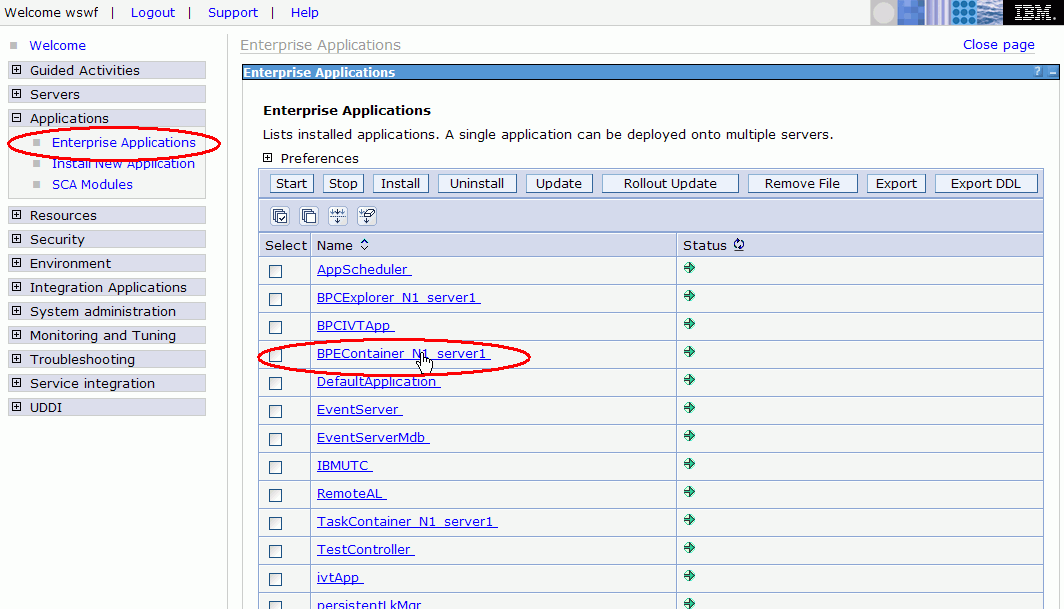Click status arrow for BPEContainer_N1_server1

pos(689,351)
